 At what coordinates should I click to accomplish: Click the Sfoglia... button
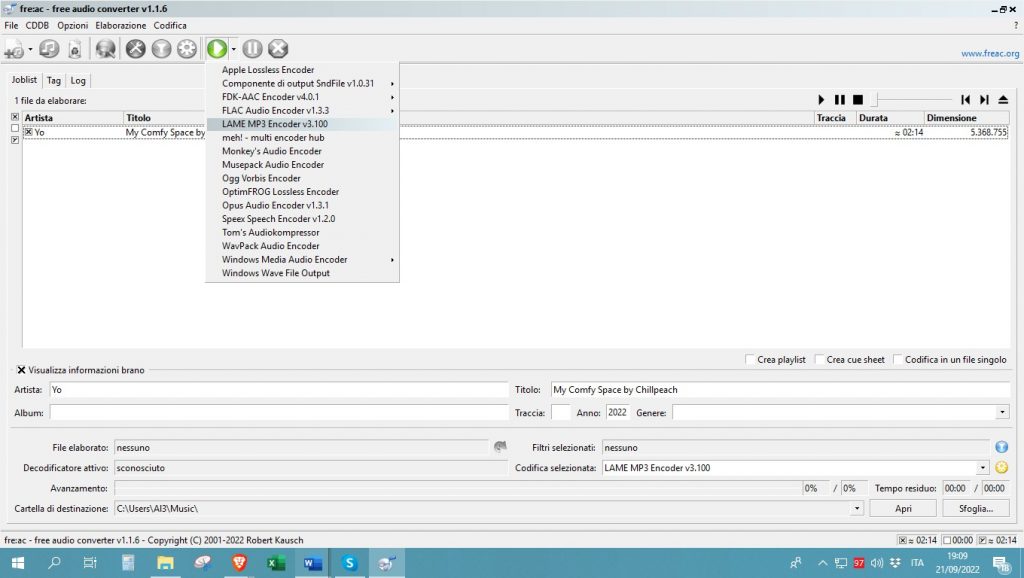(975, 508)
